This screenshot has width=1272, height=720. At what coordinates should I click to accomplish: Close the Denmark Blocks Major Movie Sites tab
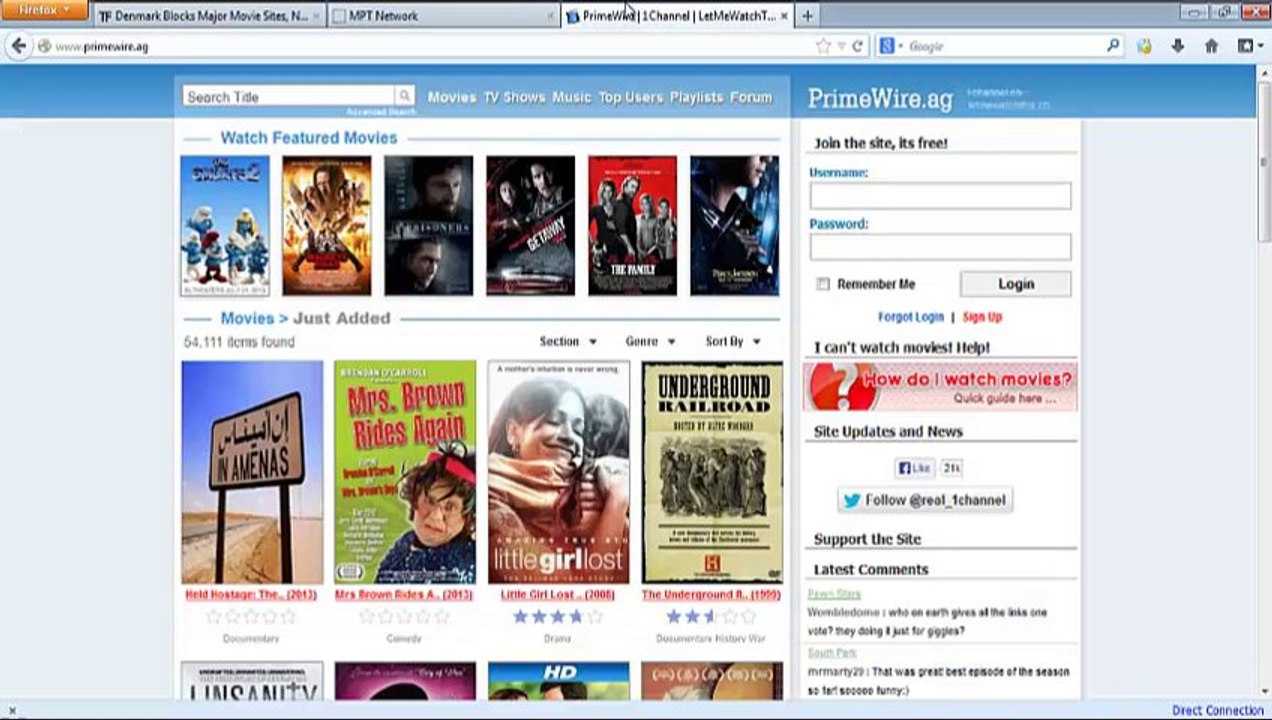tap(318, 16)
